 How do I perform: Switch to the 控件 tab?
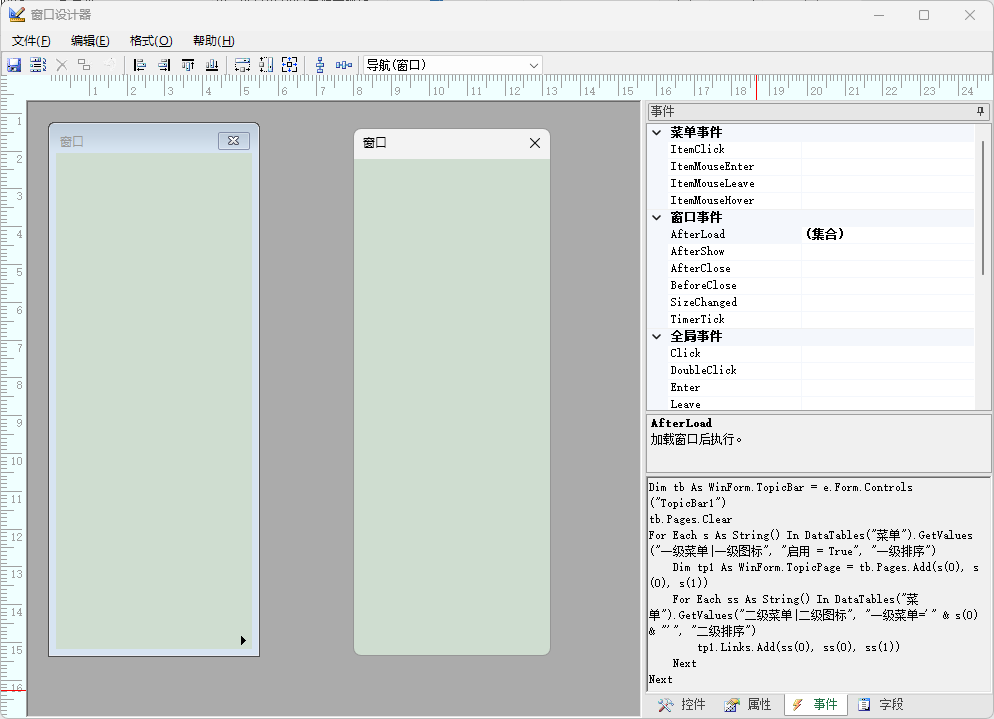682,705
